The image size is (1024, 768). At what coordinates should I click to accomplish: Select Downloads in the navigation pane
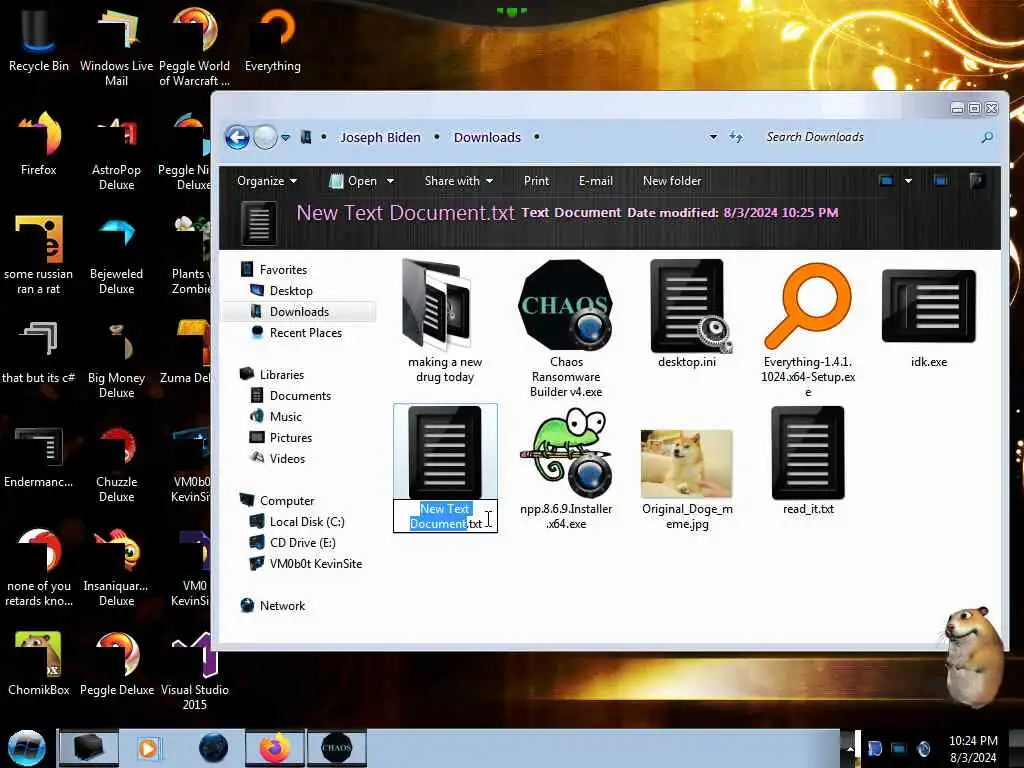[299, 312]
